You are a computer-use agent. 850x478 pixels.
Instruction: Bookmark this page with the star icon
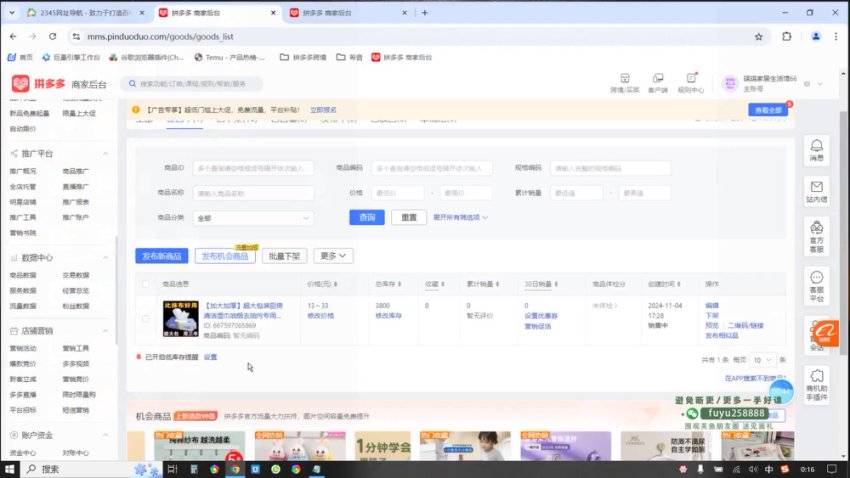coord(759,36)
